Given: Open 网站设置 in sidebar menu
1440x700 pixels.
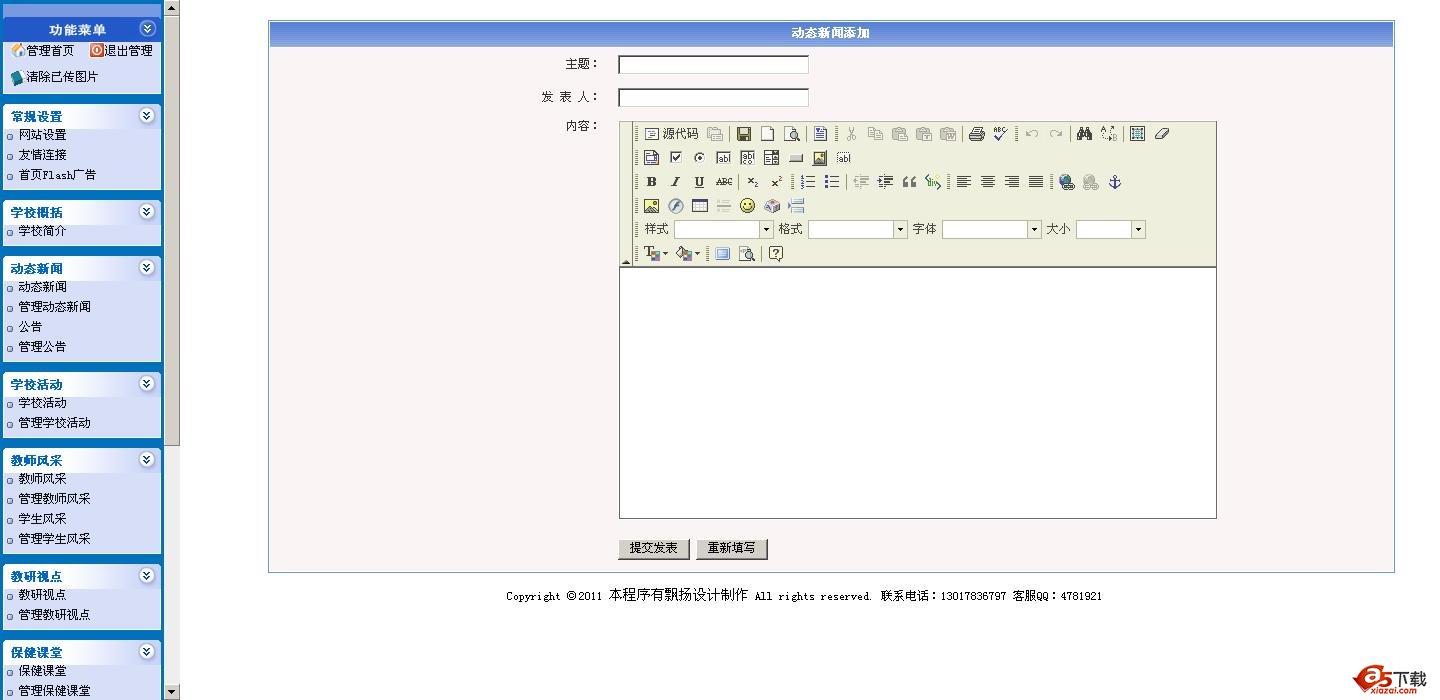Looking at the screenshot, I should [42, 135].
